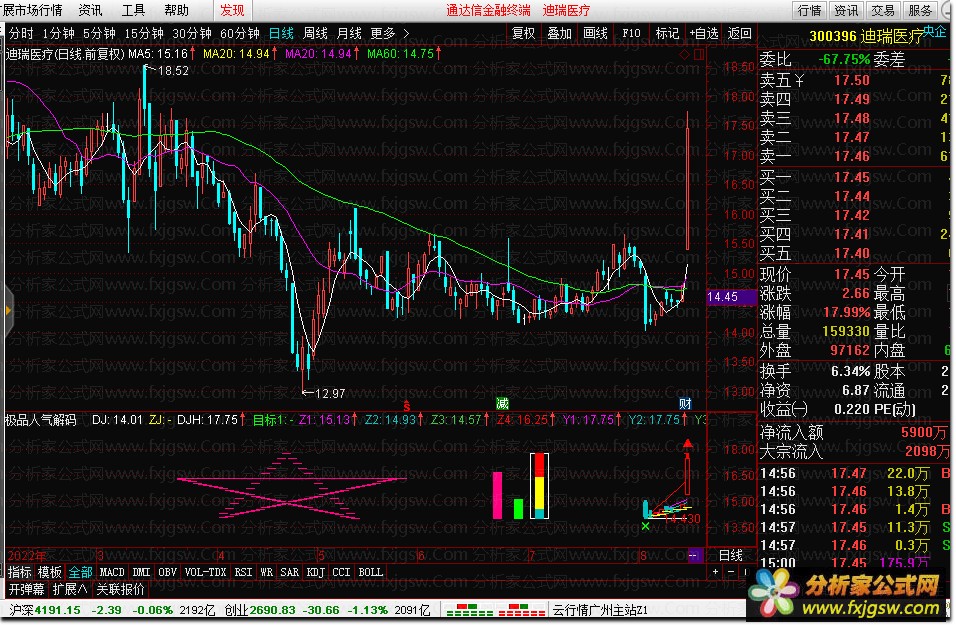
Task: Click the purple '--' box on the date axis
Action: [x=694, y=555]
